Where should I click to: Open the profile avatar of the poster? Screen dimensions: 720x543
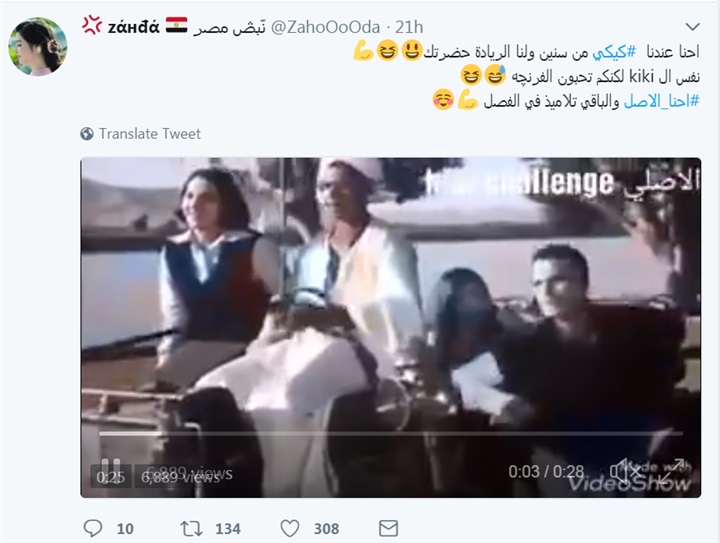38,47
